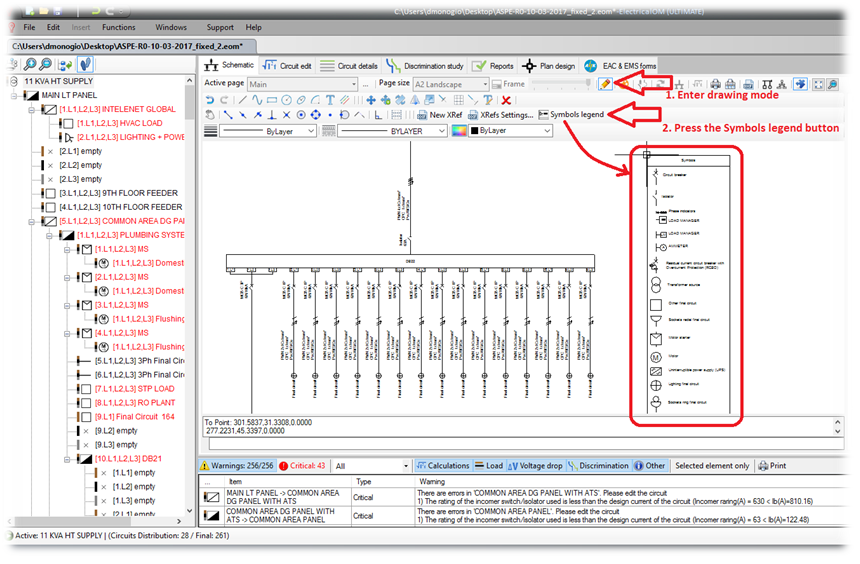Image resolution: width=860 pixels, height=564 pixels.
Task: Open the color palette swatch icon
Action: point(459,131)
